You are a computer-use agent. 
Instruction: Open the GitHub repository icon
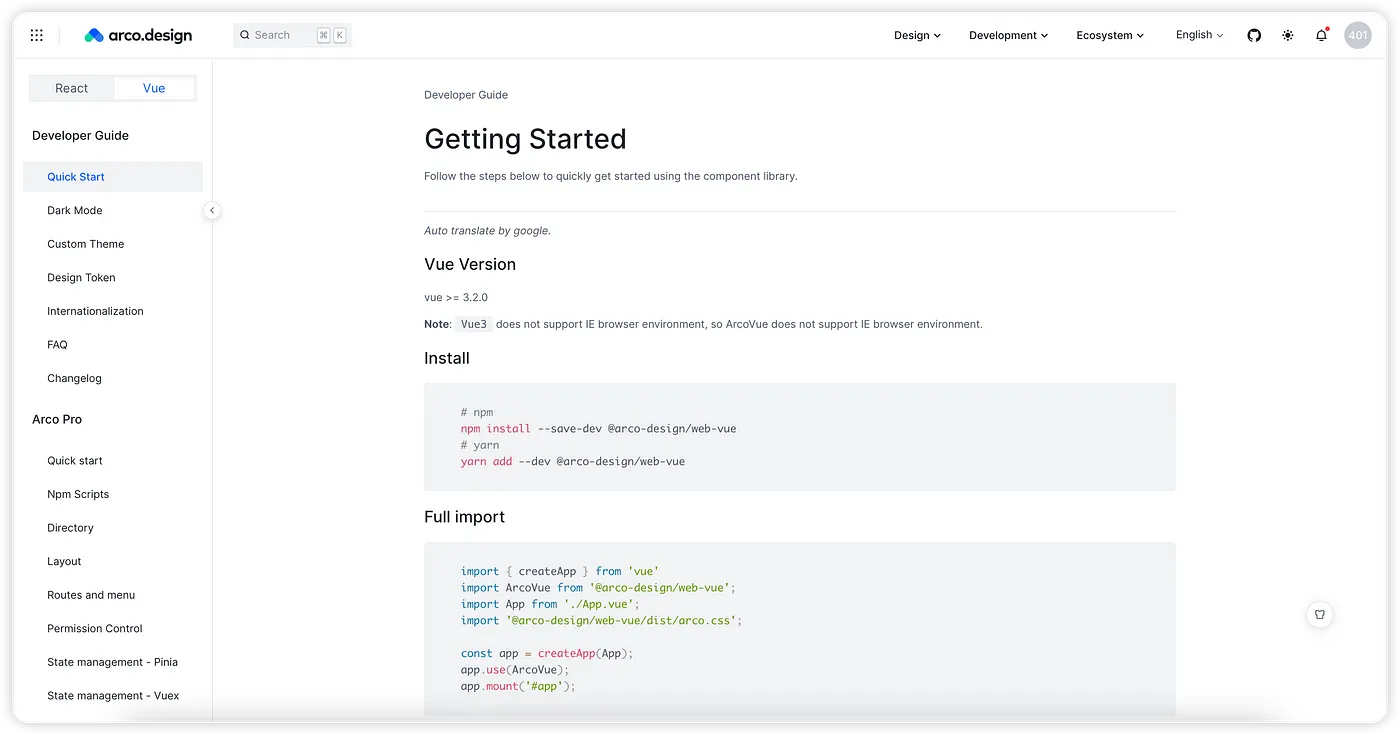pos(1254,35)
